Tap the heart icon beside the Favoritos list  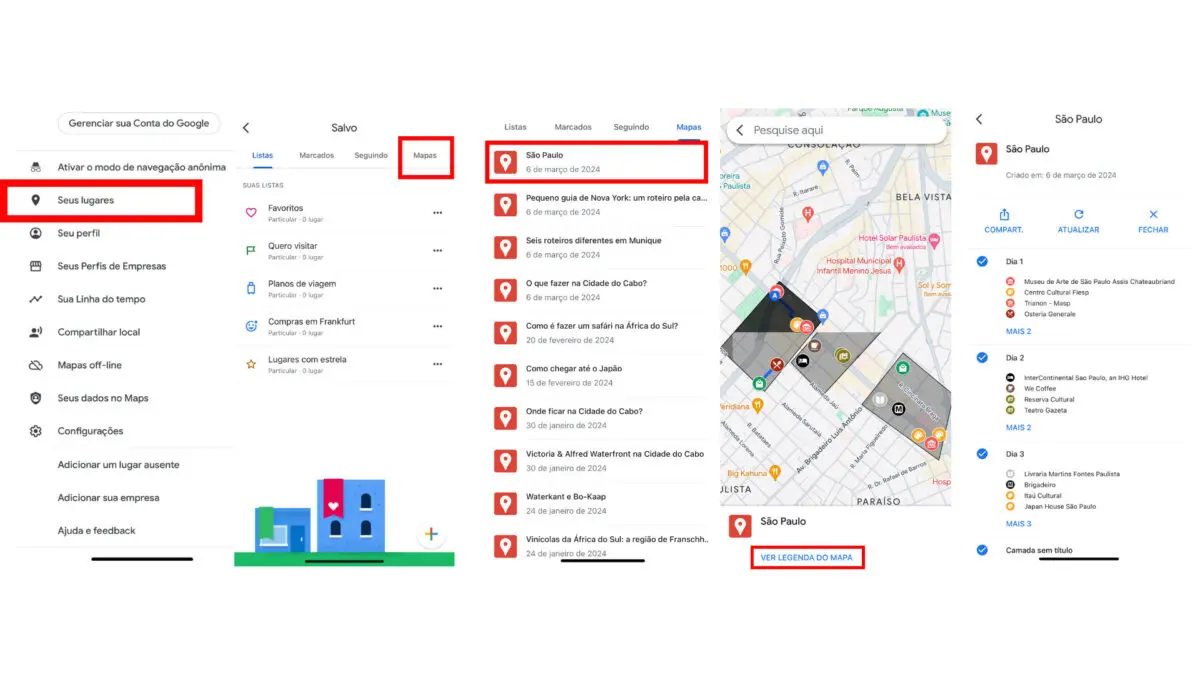[251, 212]
